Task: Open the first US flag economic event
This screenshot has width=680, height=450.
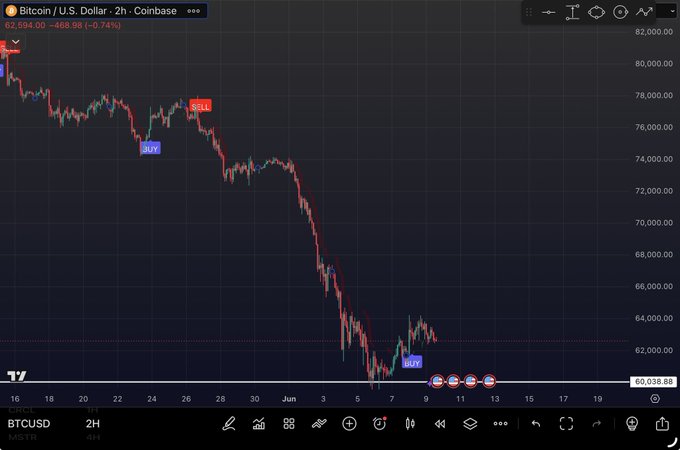Action: tap(438, 382)
